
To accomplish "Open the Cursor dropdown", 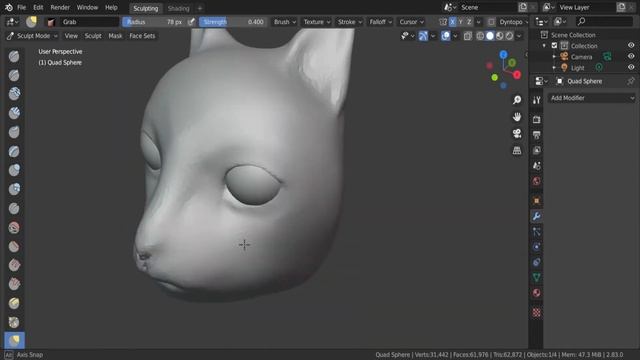I will [x=411, y=22].
